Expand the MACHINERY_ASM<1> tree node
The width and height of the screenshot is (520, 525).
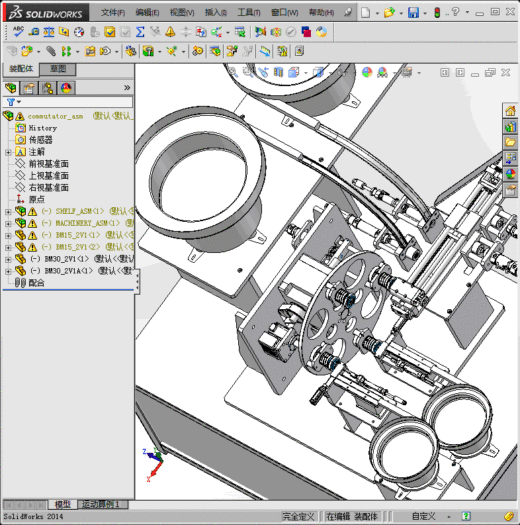(8, 224)
